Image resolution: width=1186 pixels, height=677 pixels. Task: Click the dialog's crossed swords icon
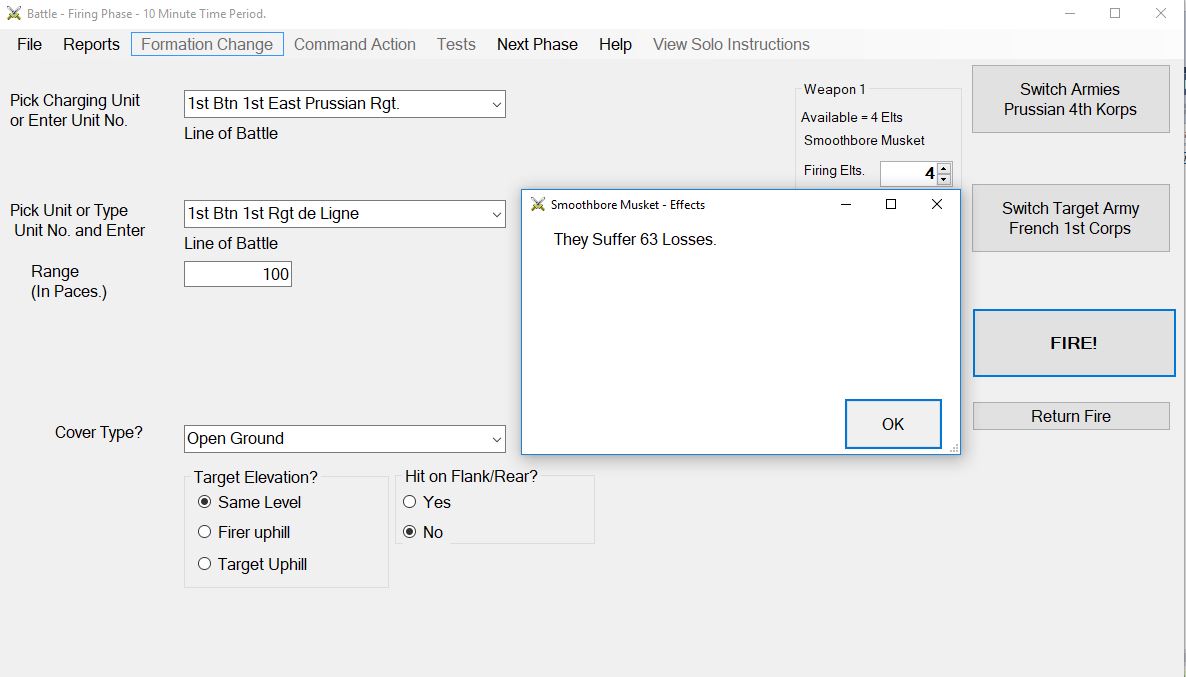(538, 205)
